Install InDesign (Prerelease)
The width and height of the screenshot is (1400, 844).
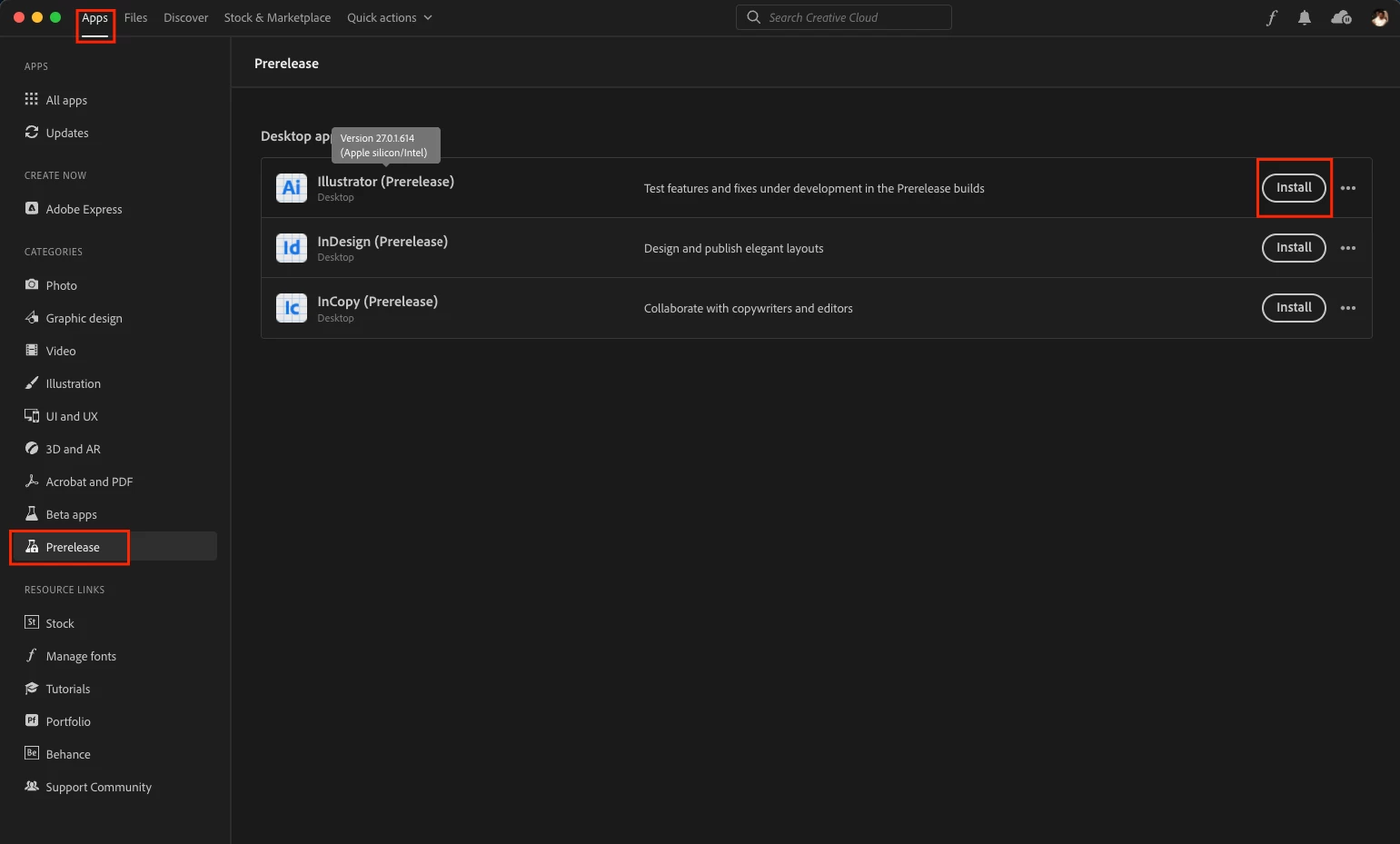[x=1294, y=248]
